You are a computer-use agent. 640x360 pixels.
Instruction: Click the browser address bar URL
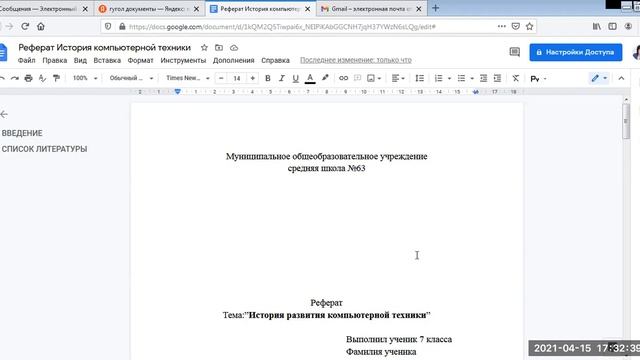[x=282, y=27]
